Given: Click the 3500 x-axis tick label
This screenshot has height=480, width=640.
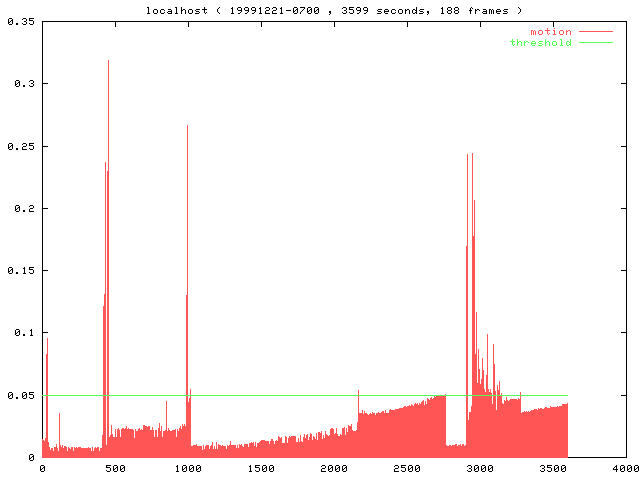Looking at the screenshot, I should [x=553, y=468].
